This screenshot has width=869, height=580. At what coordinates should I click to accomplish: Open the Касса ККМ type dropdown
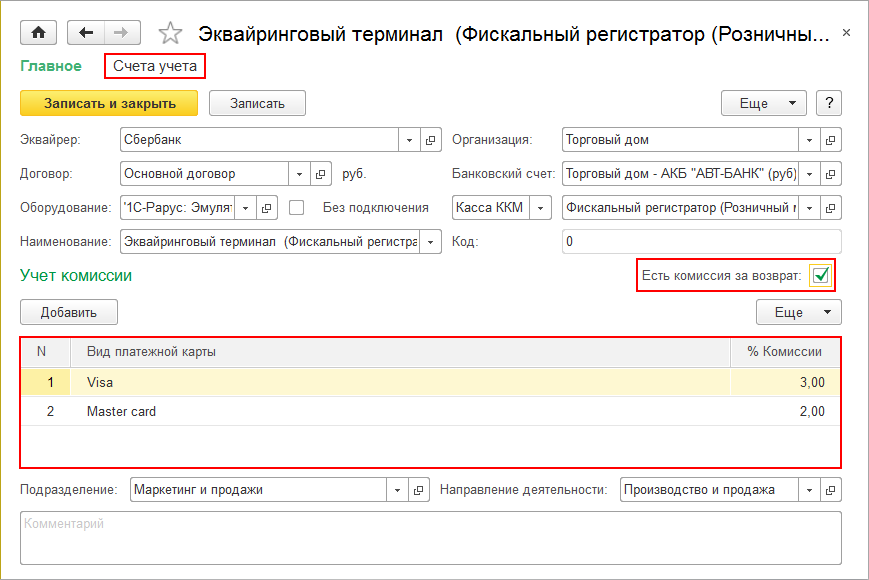[x=540, y=208]
